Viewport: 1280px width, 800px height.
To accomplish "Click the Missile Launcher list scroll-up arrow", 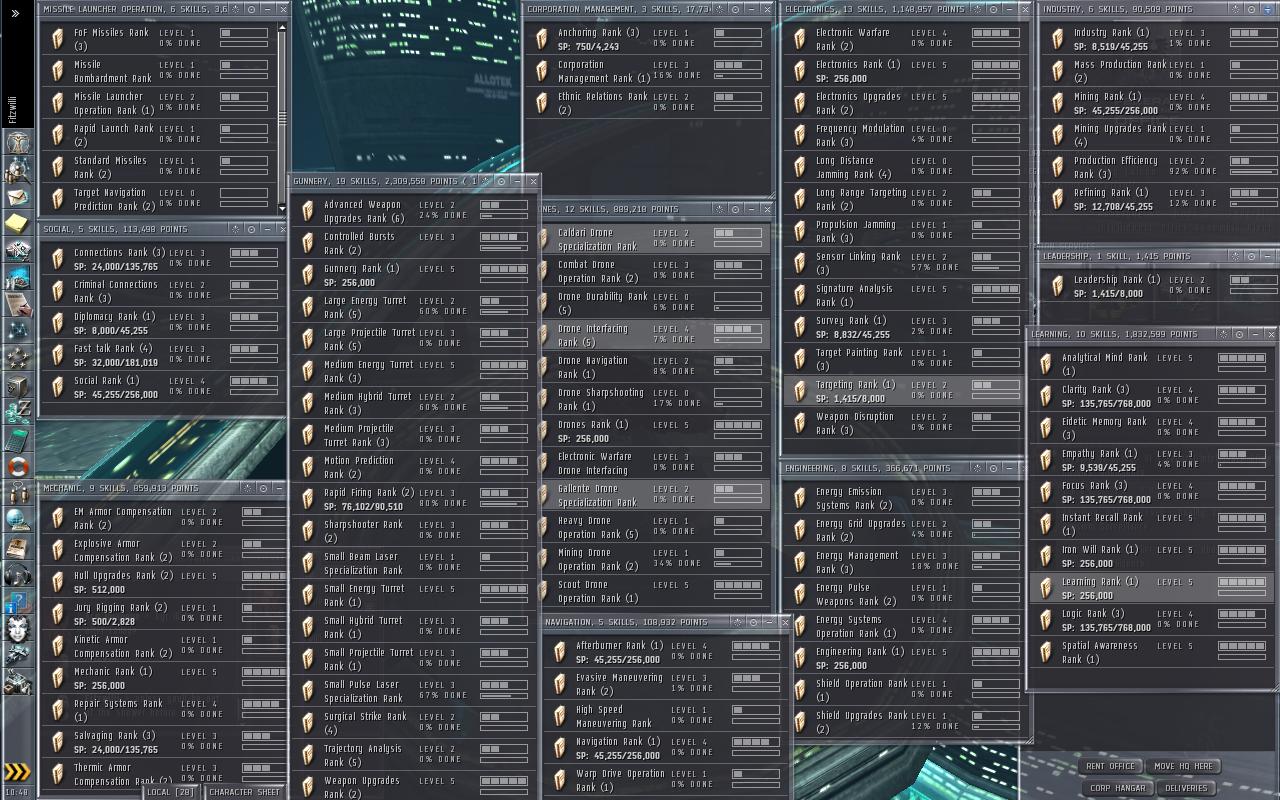I will (x=282, y=25).
